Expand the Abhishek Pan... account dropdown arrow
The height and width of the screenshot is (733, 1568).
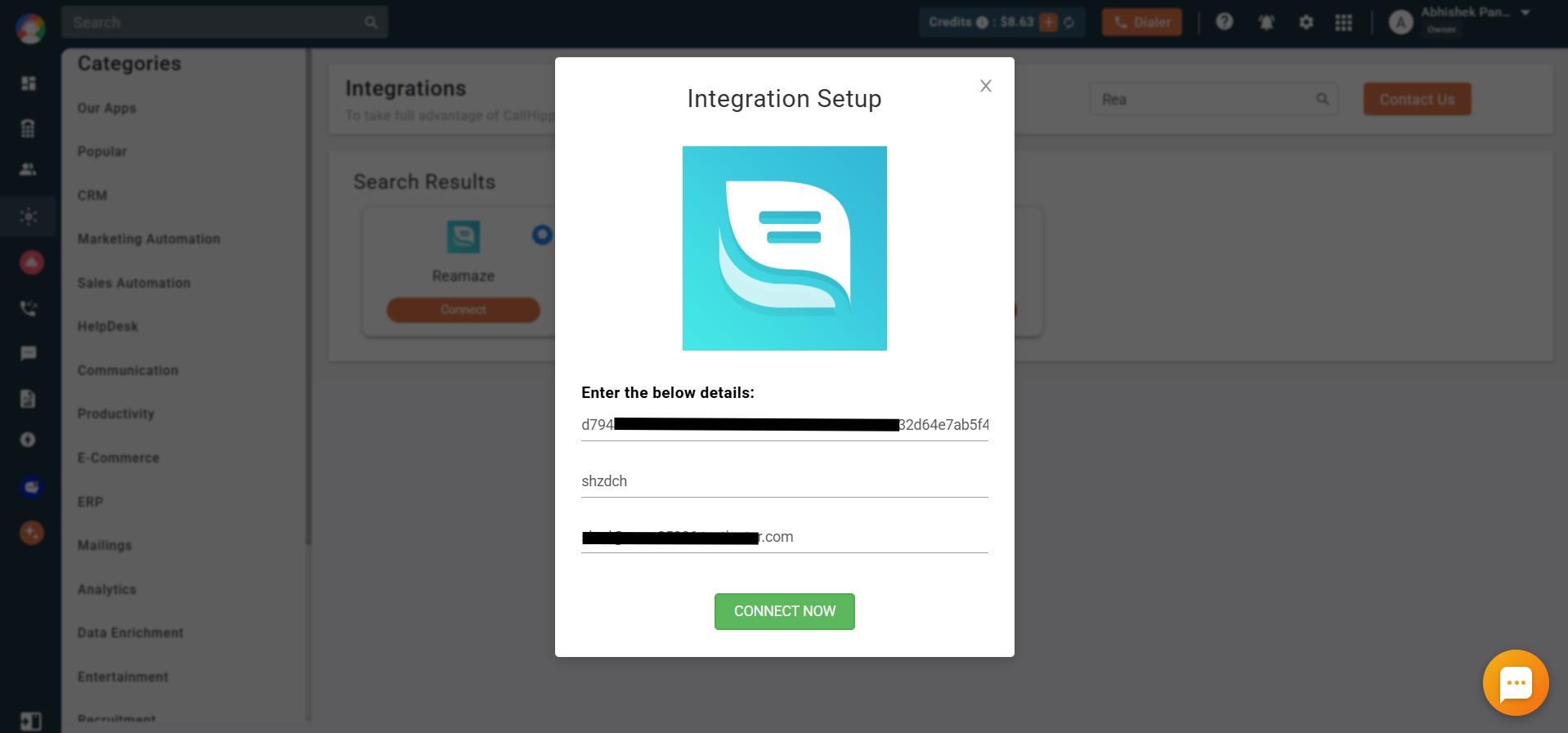tap(1525, 12)
